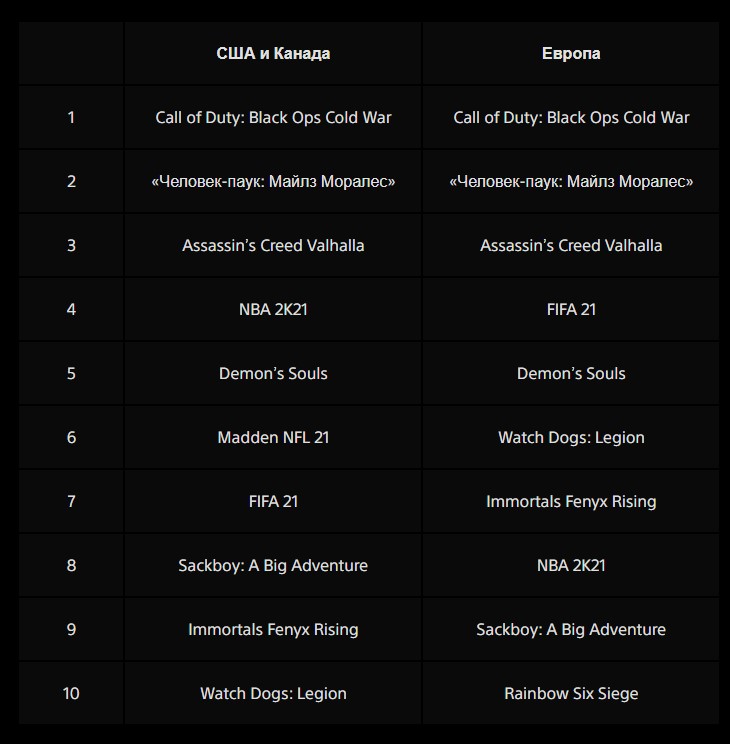Select Sackboy: A Big Adventure in Европа column

pos(571,629)
